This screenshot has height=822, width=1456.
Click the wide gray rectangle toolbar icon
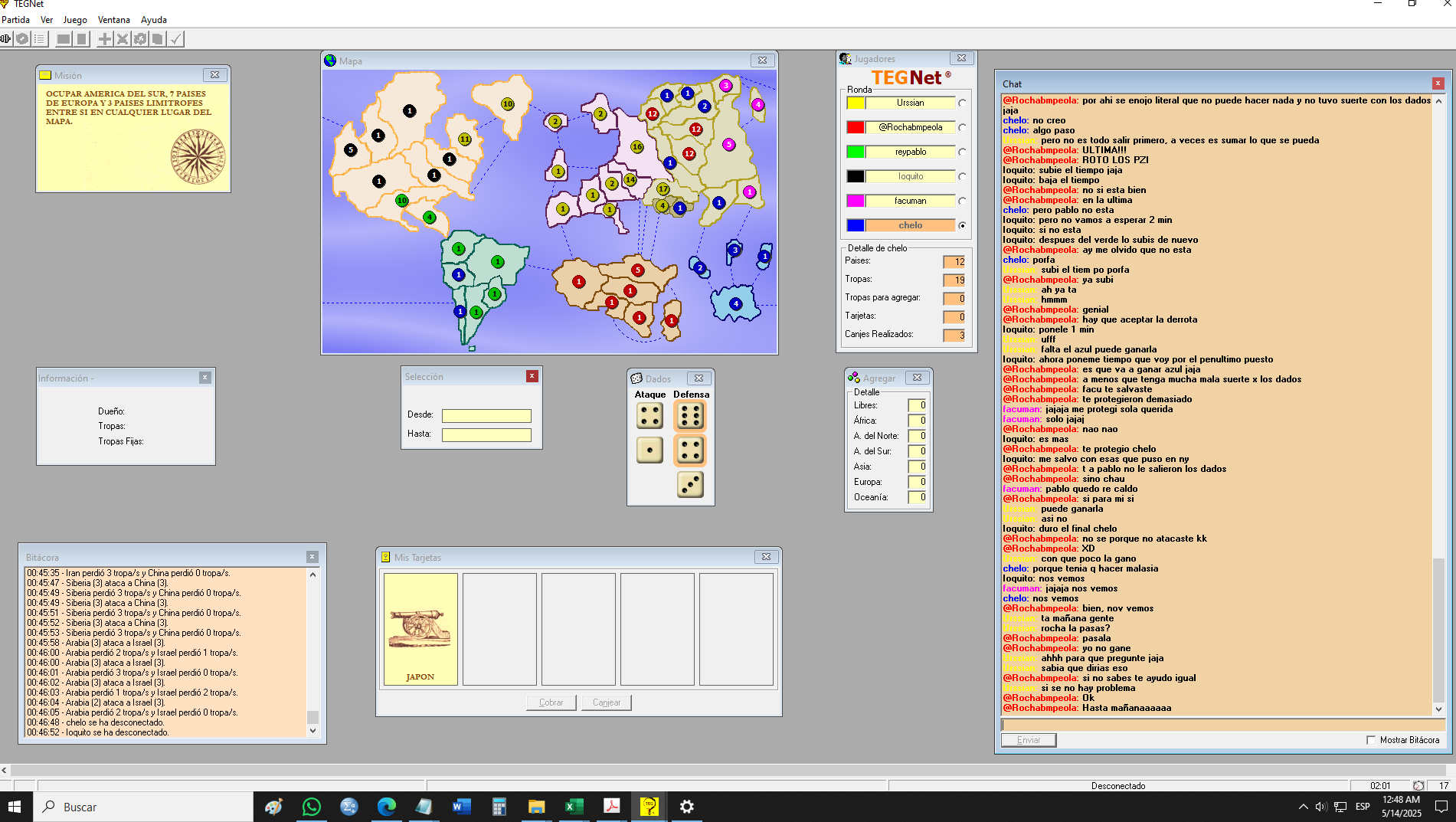click(x=64, y=39)
